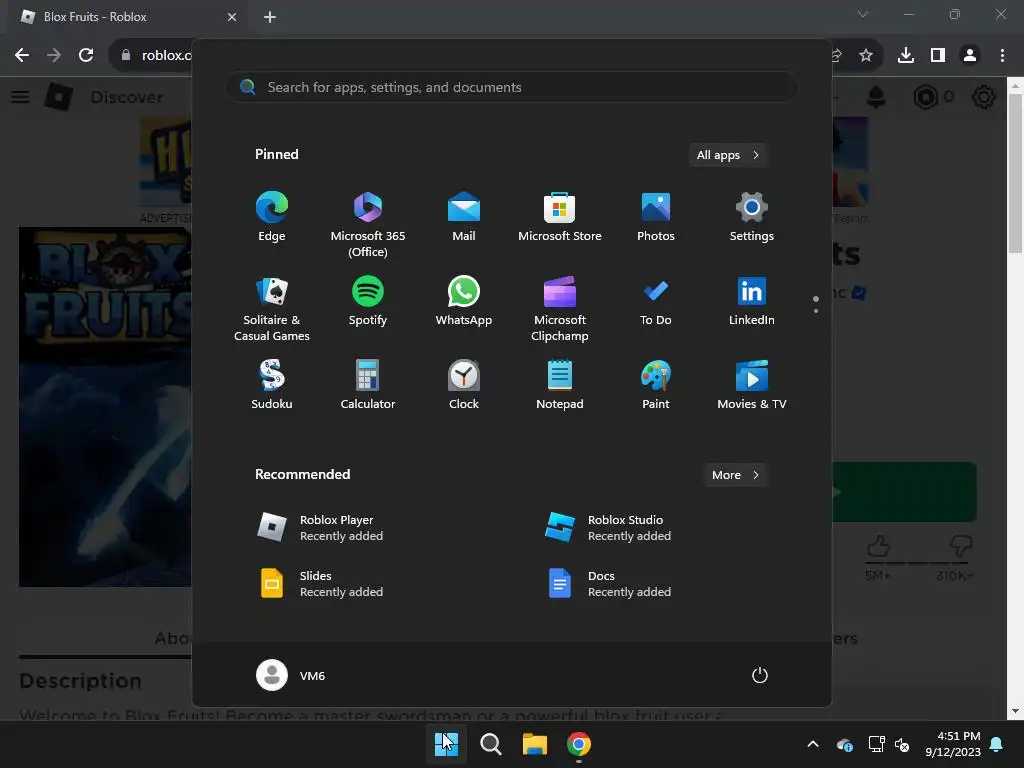Dislike Blox Fruits with thumbs-down
The width and height of the screenshot is (1024, 768).
960,546
